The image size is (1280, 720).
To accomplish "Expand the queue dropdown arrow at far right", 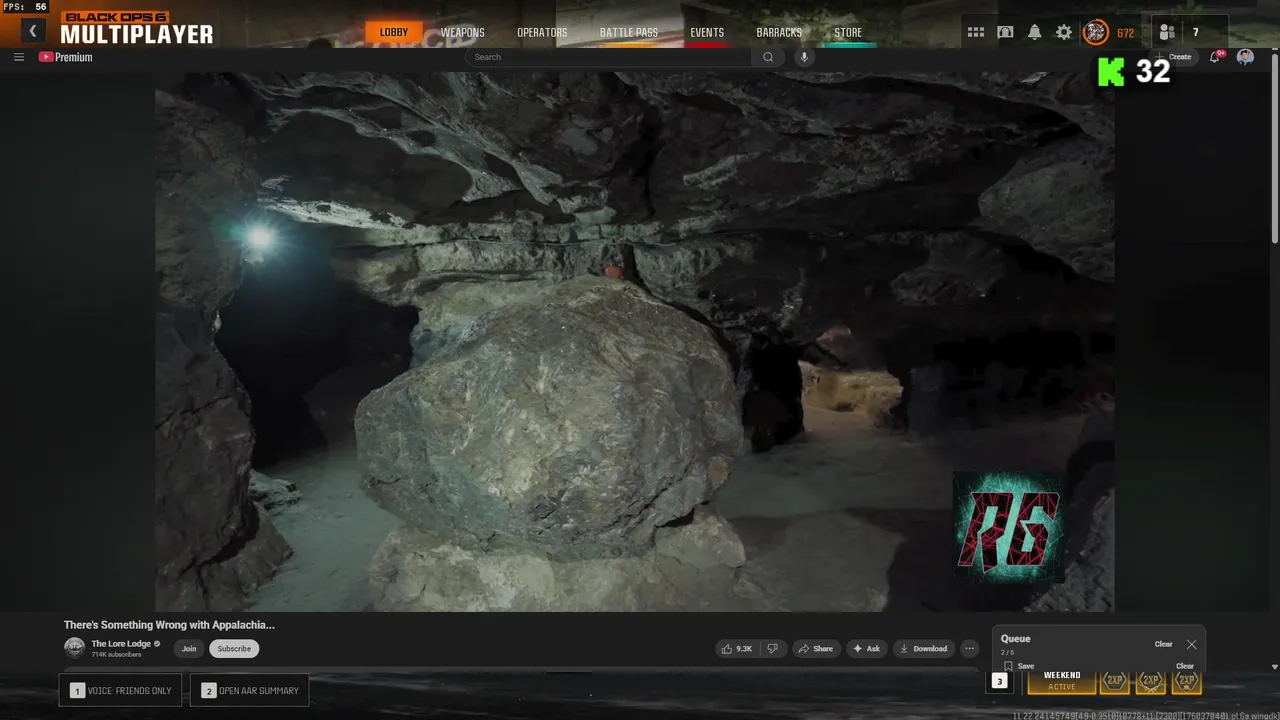I will (1274, 667).
